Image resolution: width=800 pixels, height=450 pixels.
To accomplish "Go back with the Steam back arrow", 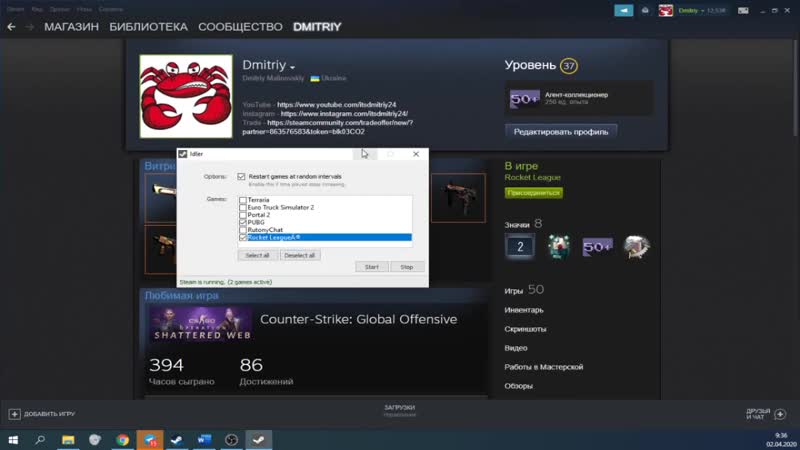I will pyautogui.click(x=11, y=27).
